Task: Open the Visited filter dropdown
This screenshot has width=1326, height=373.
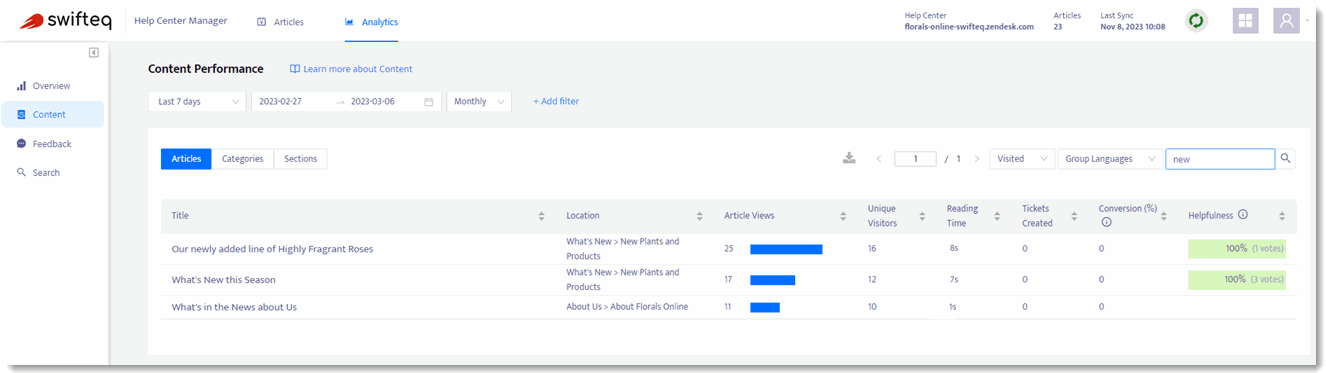Action: 1022,158
